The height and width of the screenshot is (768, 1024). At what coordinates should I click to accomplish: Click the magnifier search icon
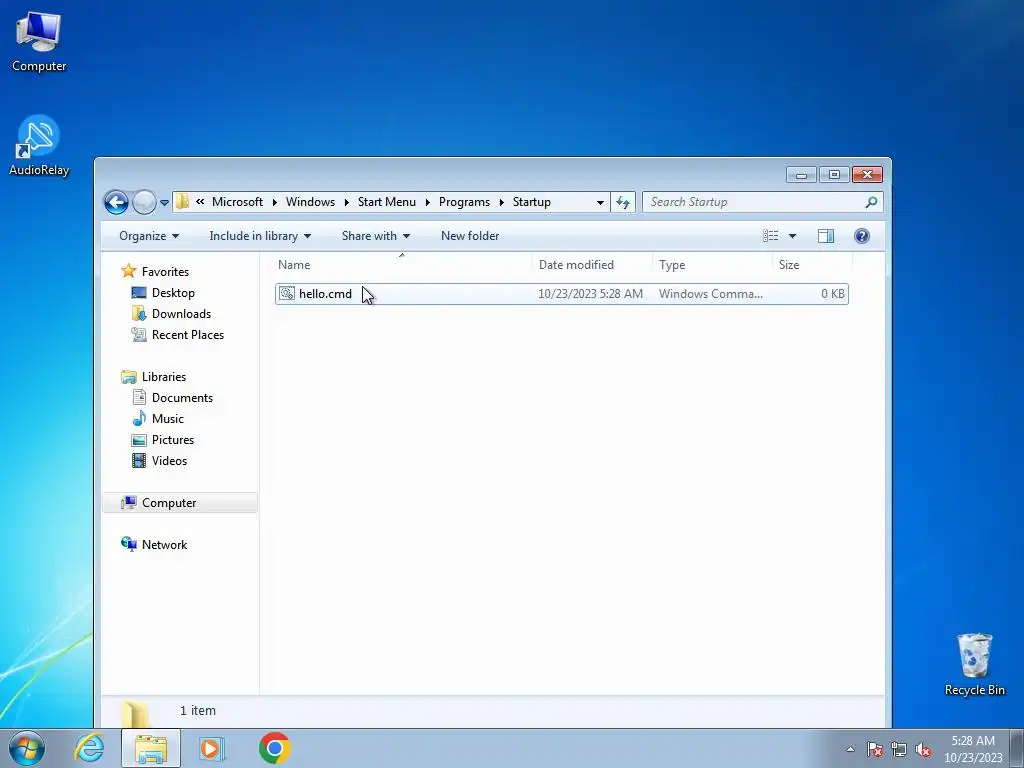871,202
